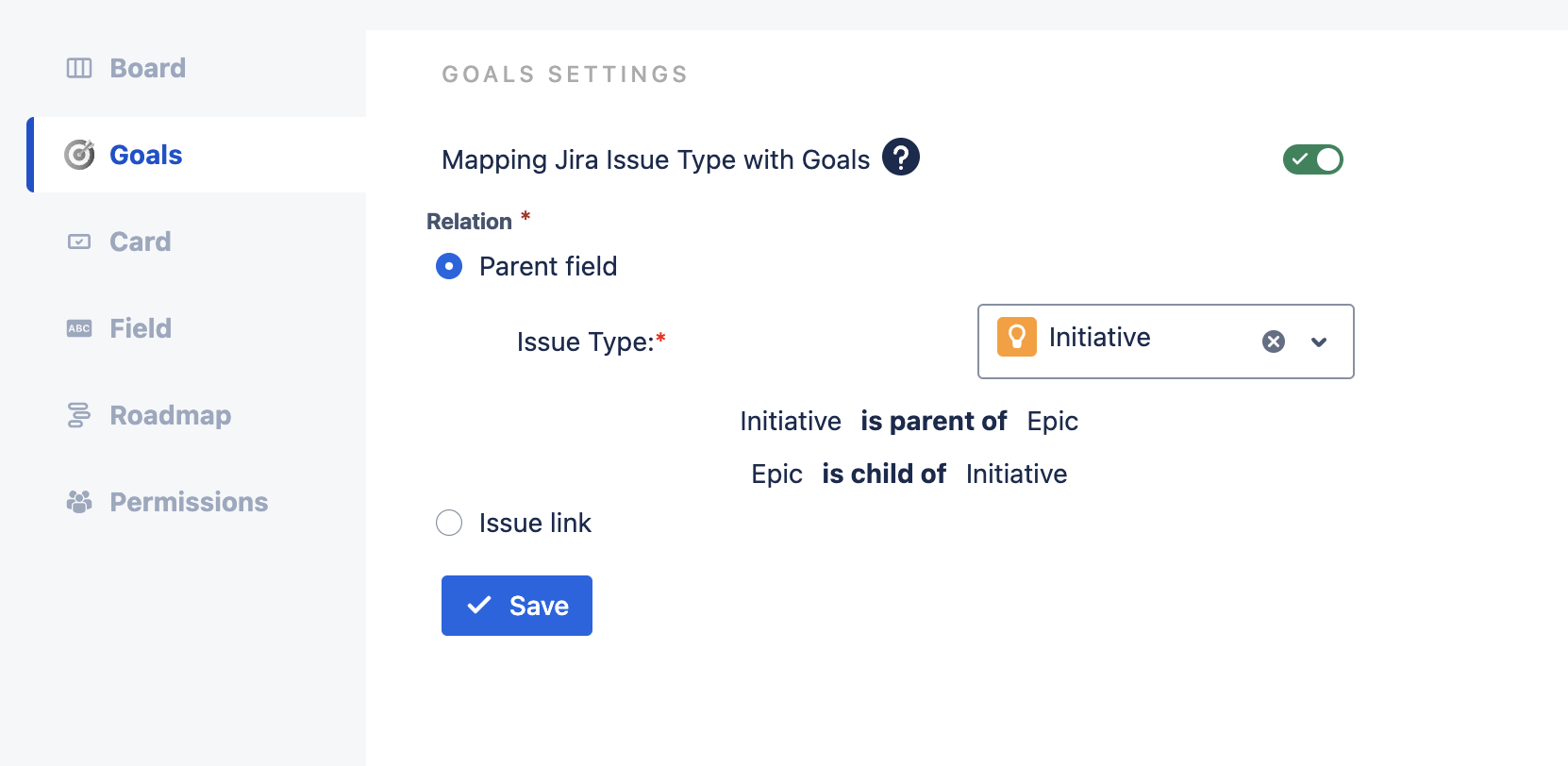Viewport: 1568px width, 766px height.
Task: Open the question mark help tooltip
Action: pyautogui.click(x=901, y=157)
